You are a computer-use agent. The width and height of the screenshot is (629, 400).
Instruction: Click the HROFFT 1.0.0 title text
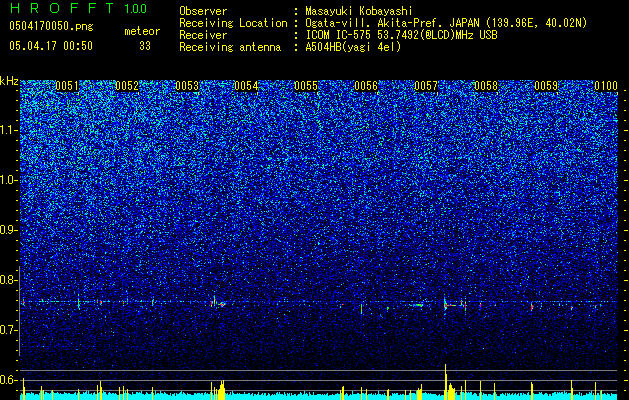78,8
